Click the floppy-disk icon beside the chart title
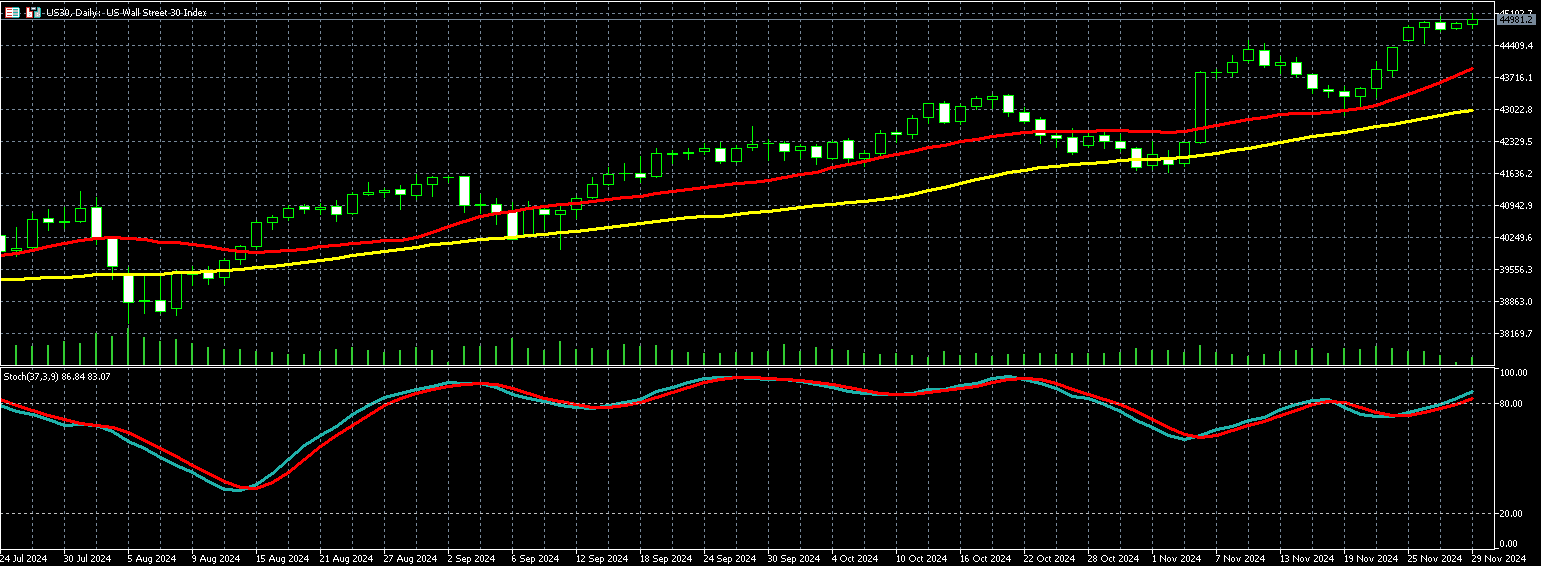This screenshot has height=566, width=1541. tap(33, 12)
